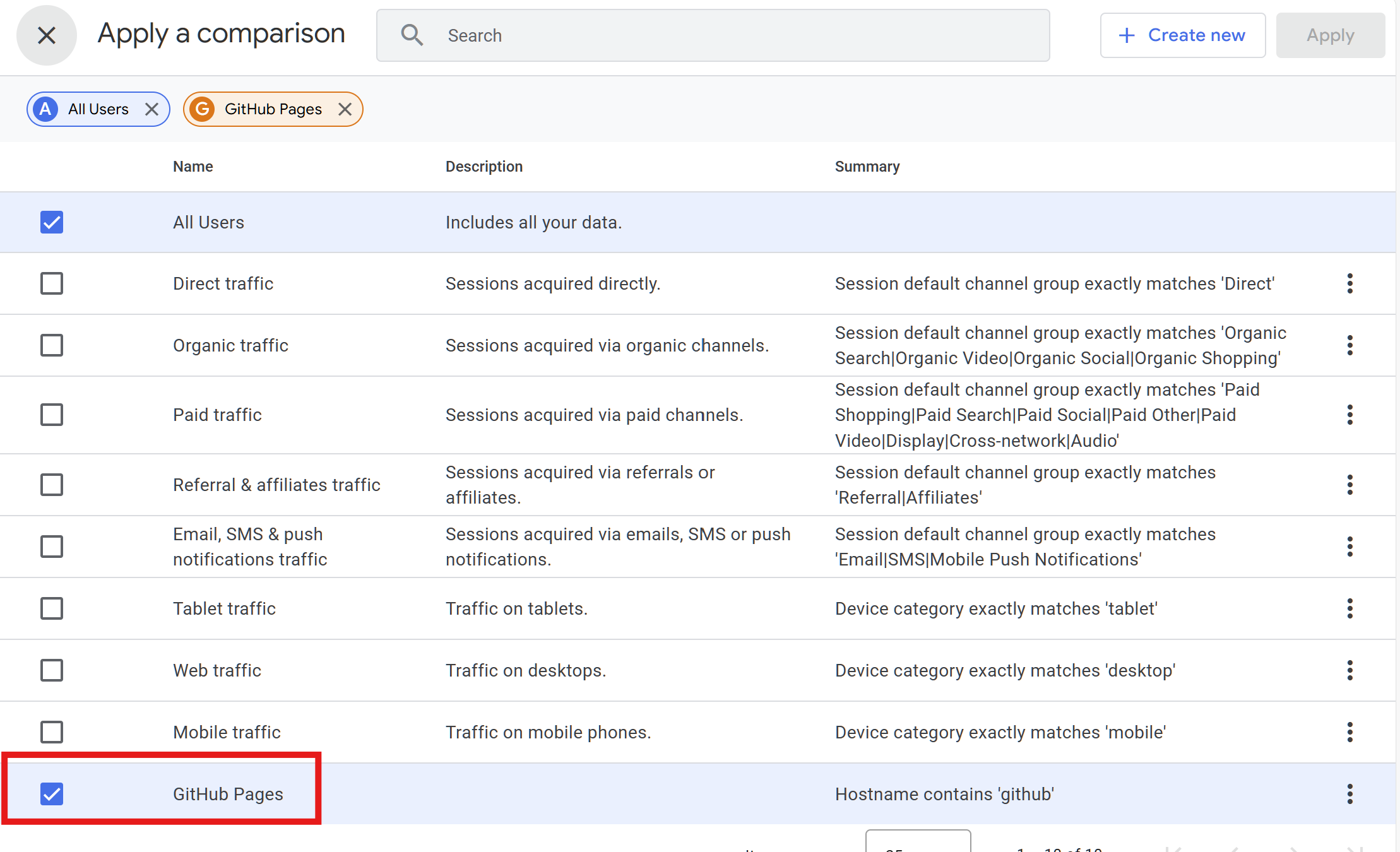This screenshot has width=1400, height=852.
Task: Check the Direct traffic checkbox
Action: (x=52, y=283)
